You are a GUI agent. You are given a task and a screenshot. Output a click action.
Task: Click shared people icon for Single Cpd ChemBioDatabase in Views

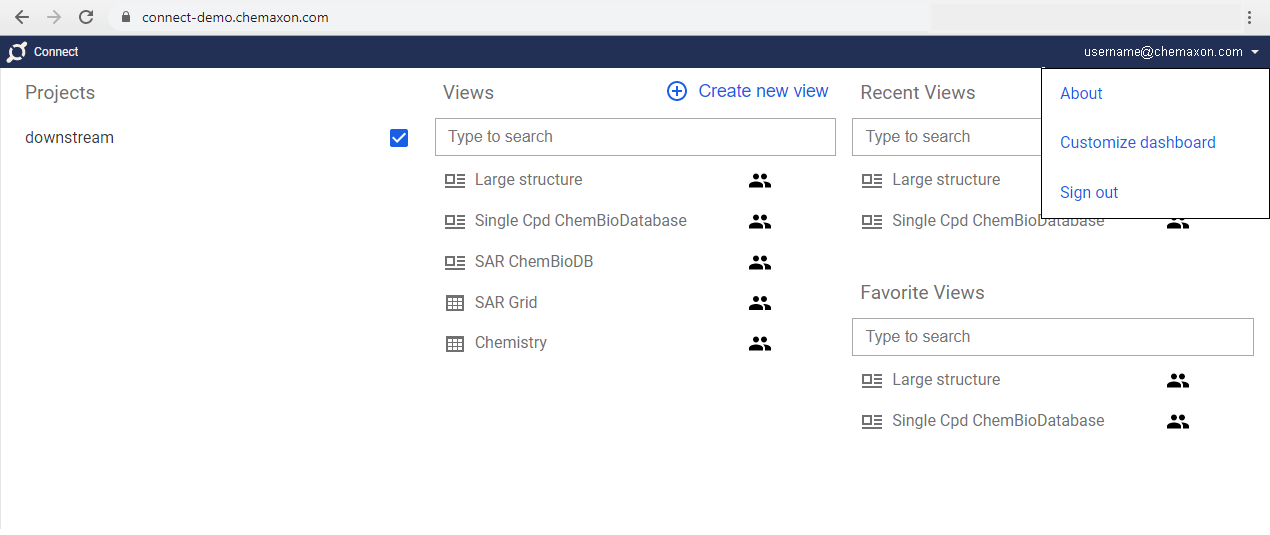click(x=760, y=222)
